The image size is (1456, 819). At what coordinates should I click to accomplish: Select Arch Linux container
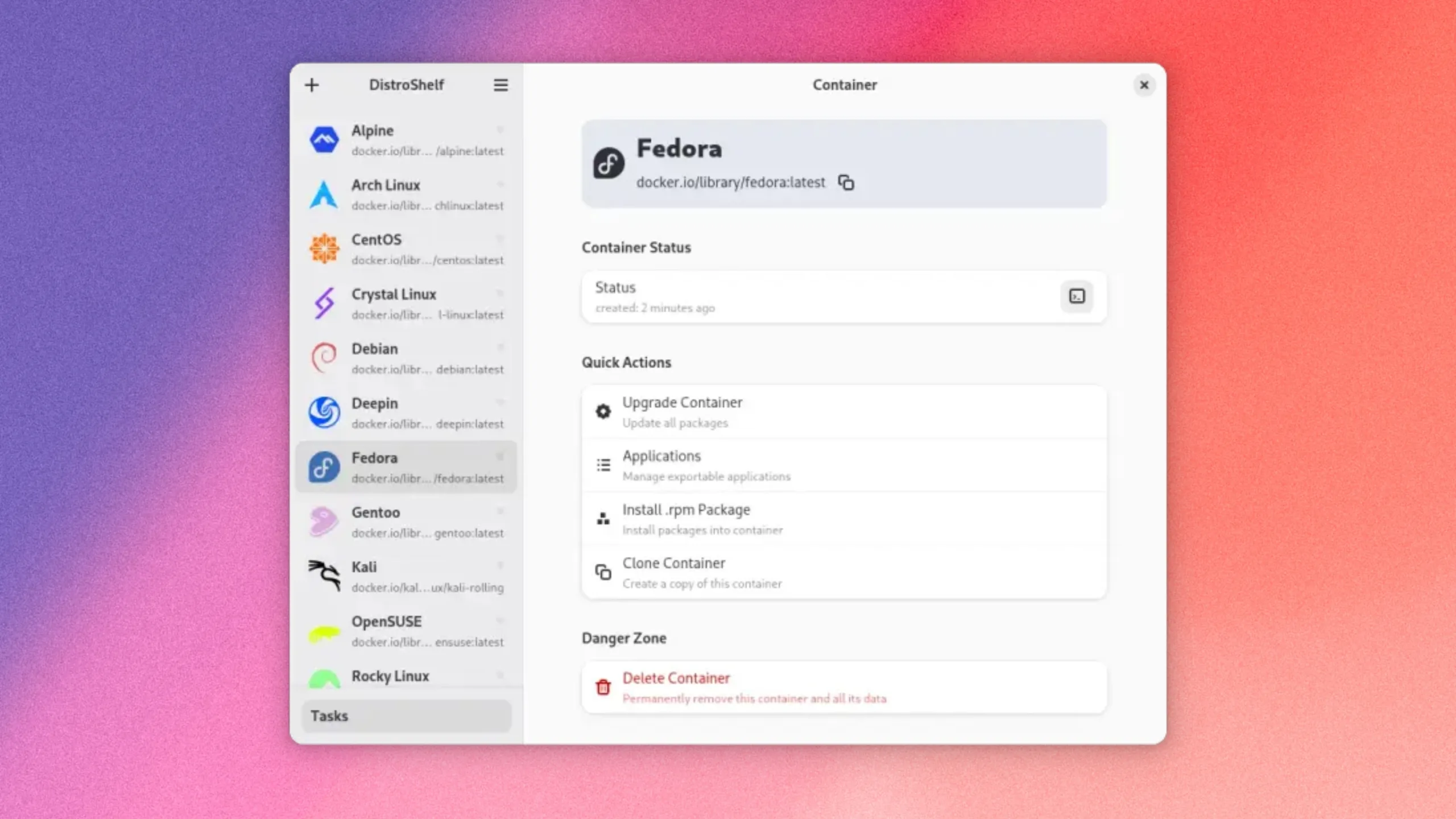[x=406, y=195]
